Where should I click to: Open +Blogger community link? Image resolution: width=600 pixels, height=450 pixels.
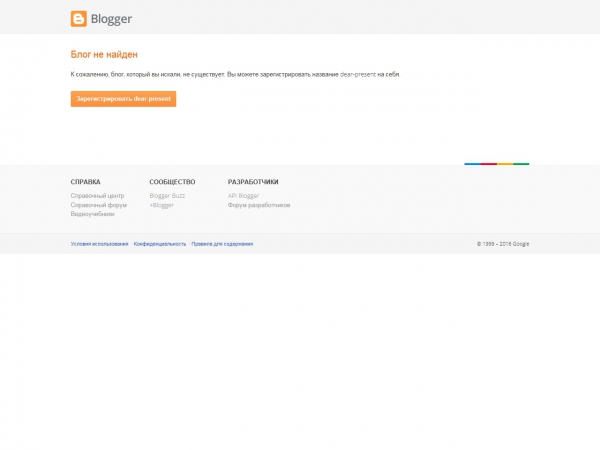[x=161, y=205]
